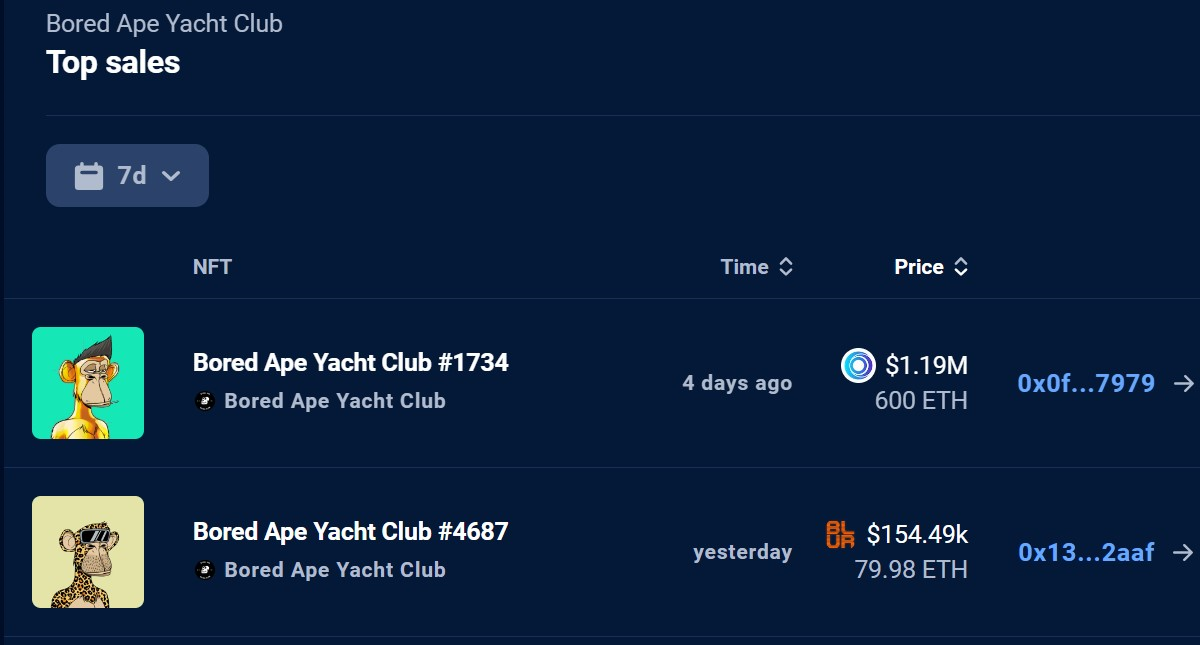Toggle the Time column sort arrows
1200x645 pixels.
tap(786, 267)
